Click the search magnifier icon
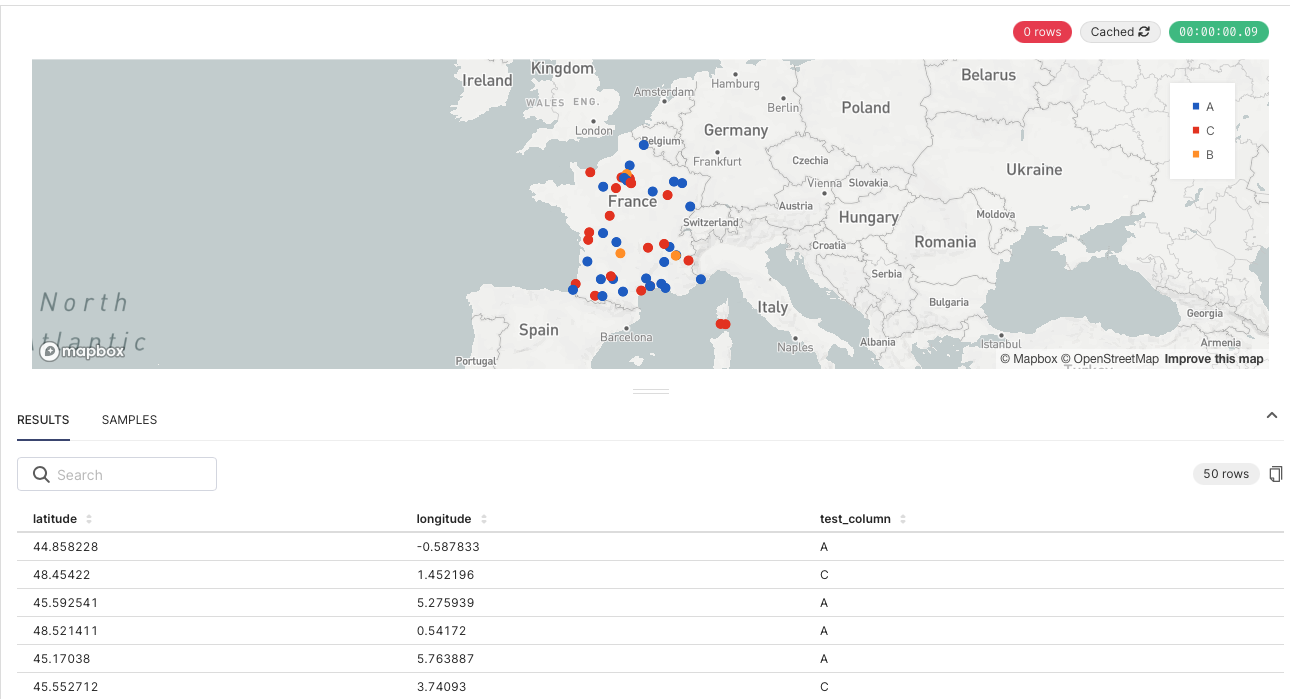 [41, 474]
